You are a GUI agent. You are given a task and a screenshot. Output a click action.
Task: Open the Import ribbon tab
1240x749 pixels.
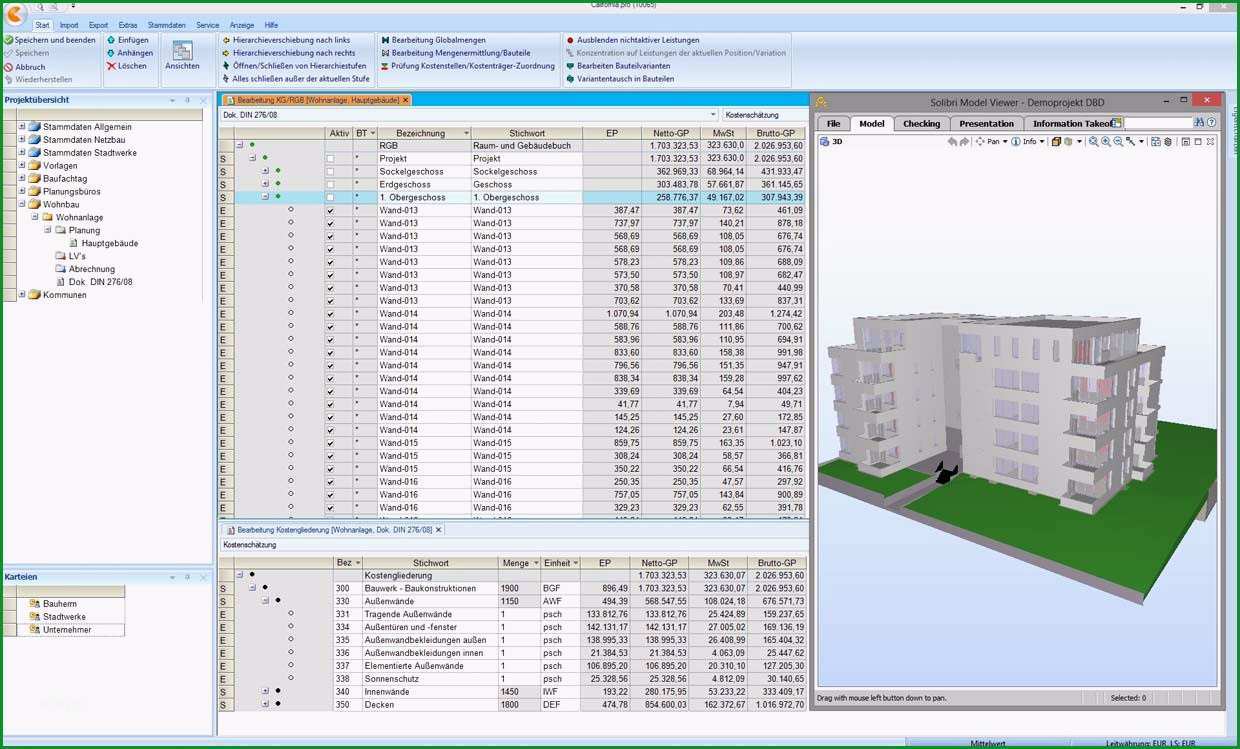click(x=69, y=25)
